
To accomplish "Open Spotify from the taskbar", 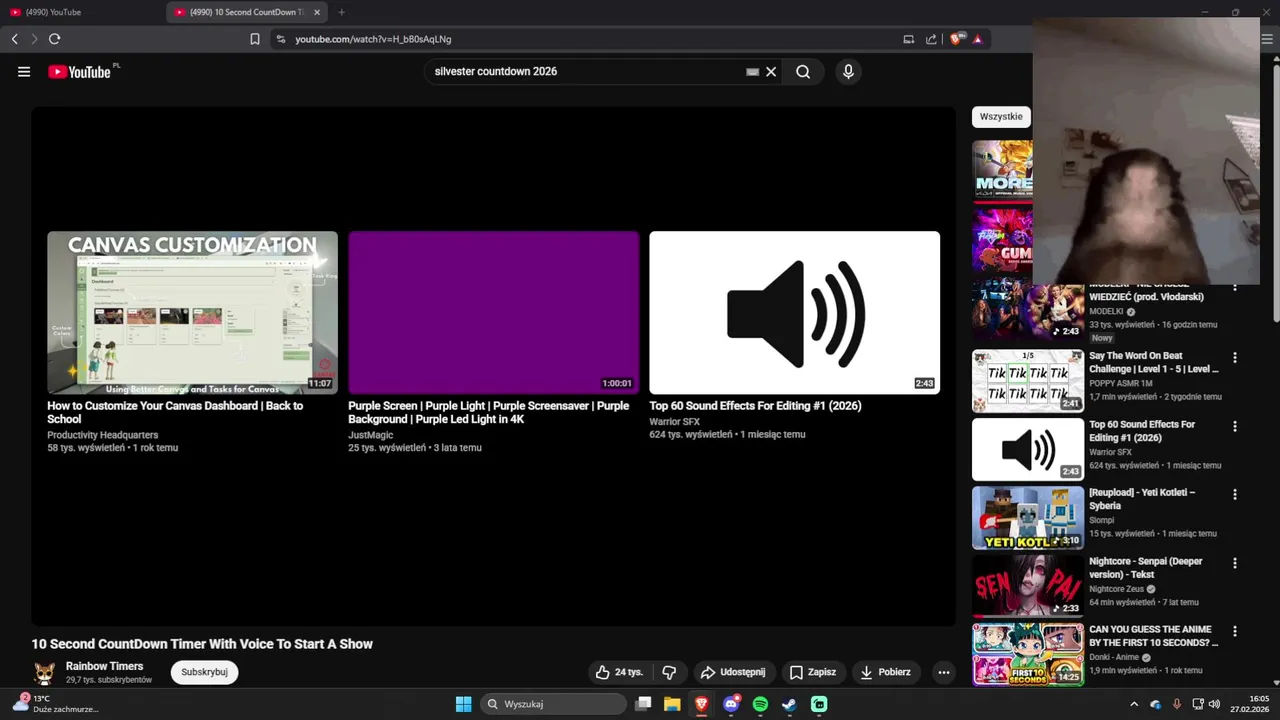I will [760, 704].
